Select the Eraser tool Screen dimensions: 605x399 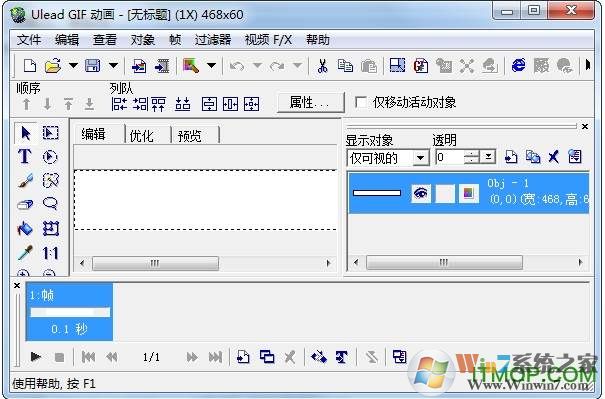(25, 205)
